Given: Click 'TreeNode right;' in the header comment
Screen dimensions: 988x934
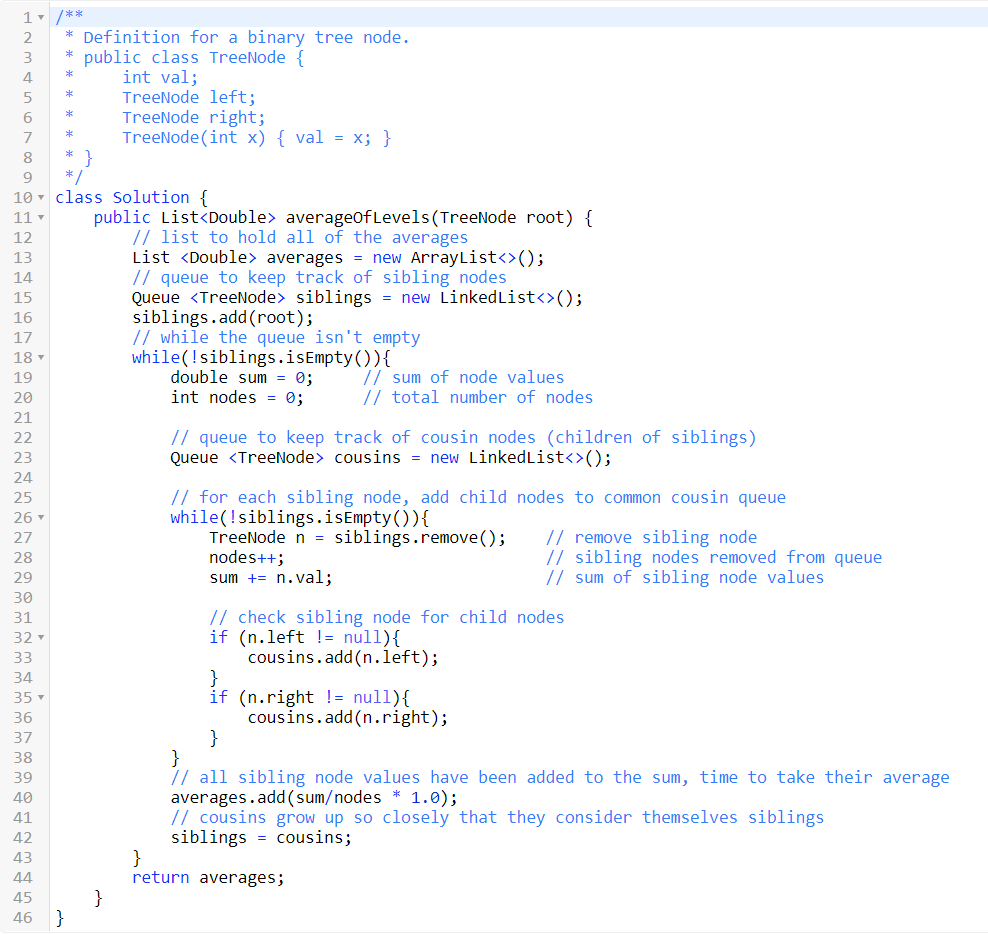Looking at the screenshot, I should 193,117.
